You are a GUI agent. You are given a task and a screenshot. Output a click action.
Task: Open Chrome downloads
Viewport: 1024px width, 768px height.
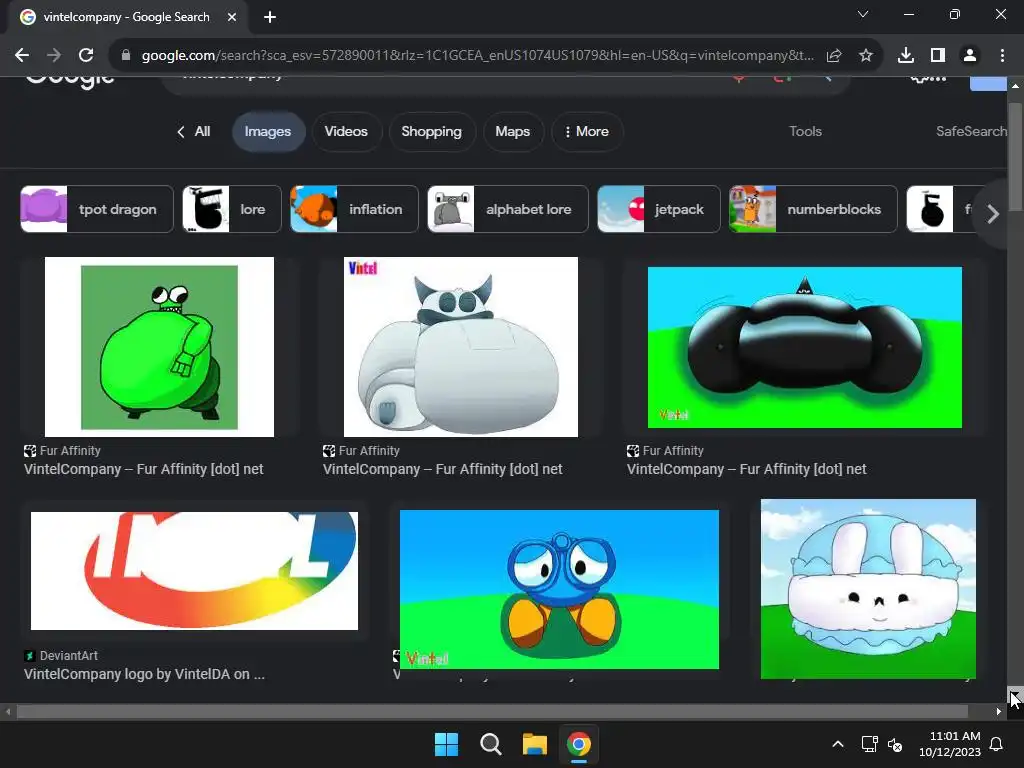point(906,56)
